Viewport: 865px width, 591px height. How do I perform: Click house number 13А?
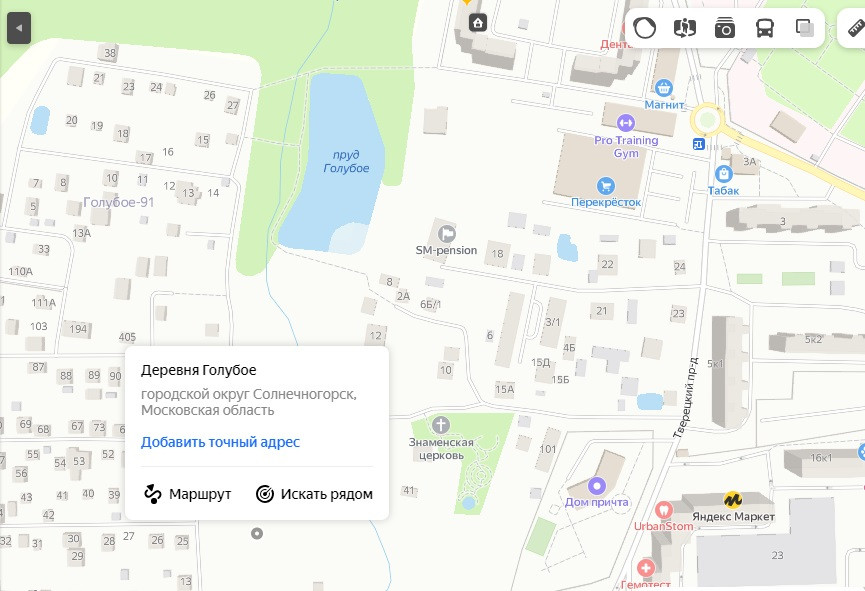click(x=82, y=233)
